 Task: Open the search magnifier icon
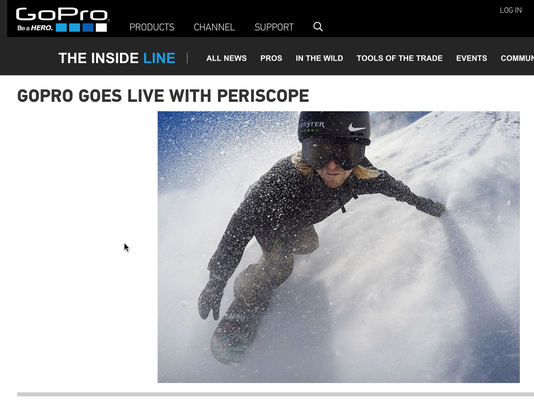point(318,27)
